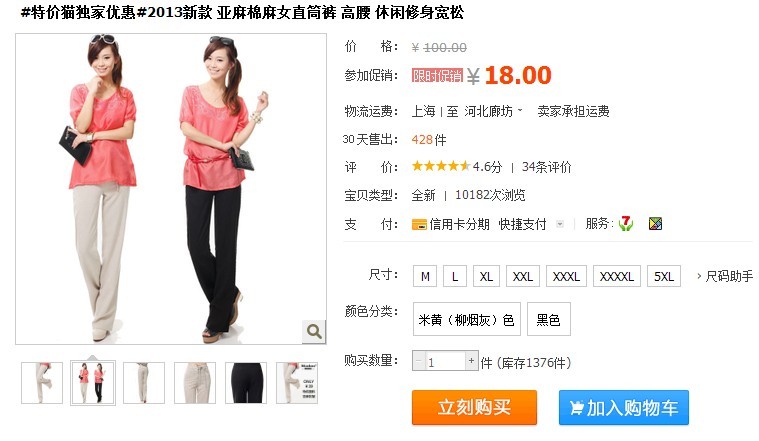
Task: Open the 34条评价 reviews link
Action: click(x=546, y=167)
